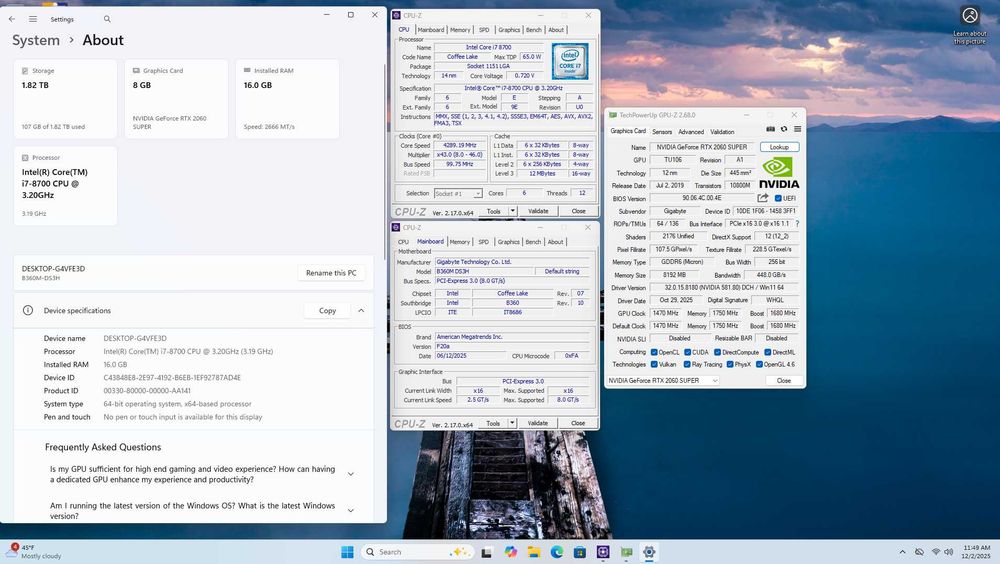This screenshot has height=564, width=1000.
Task: Click the Intel Core i7 logo in CPU-Z
Action: point(570,61)
